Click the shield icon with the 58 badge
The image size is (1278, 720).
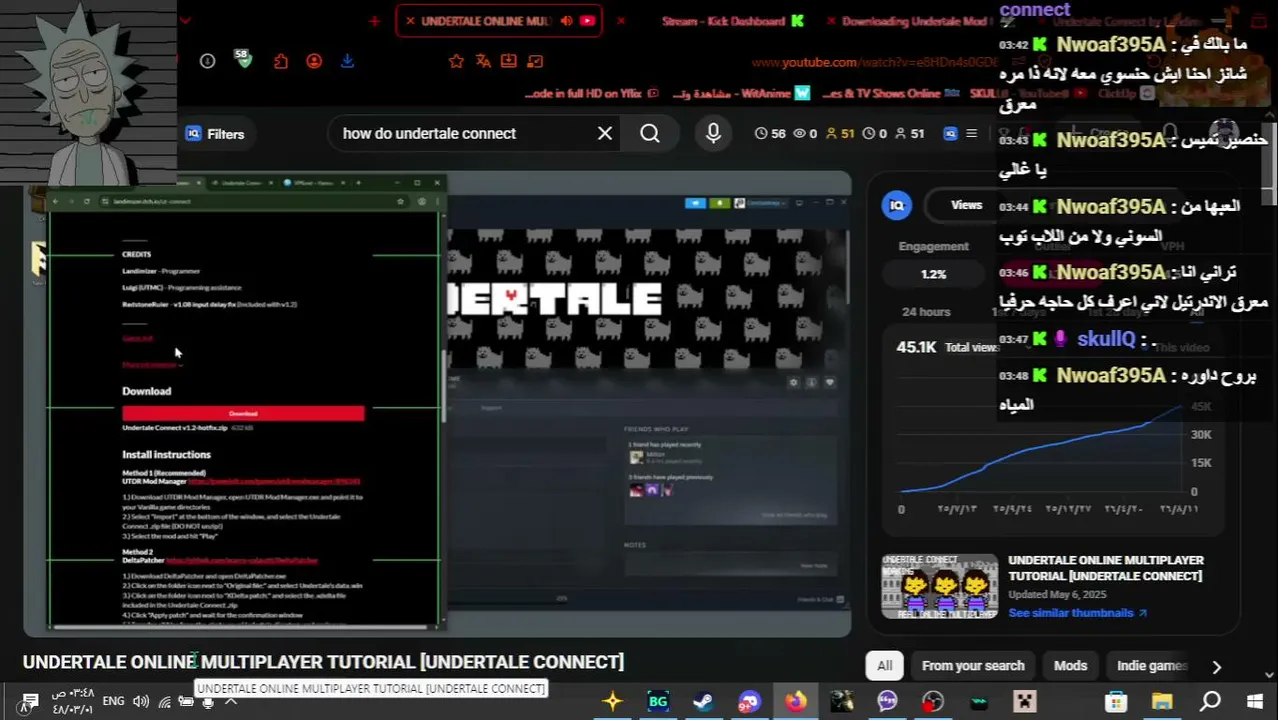click(243, 59)
